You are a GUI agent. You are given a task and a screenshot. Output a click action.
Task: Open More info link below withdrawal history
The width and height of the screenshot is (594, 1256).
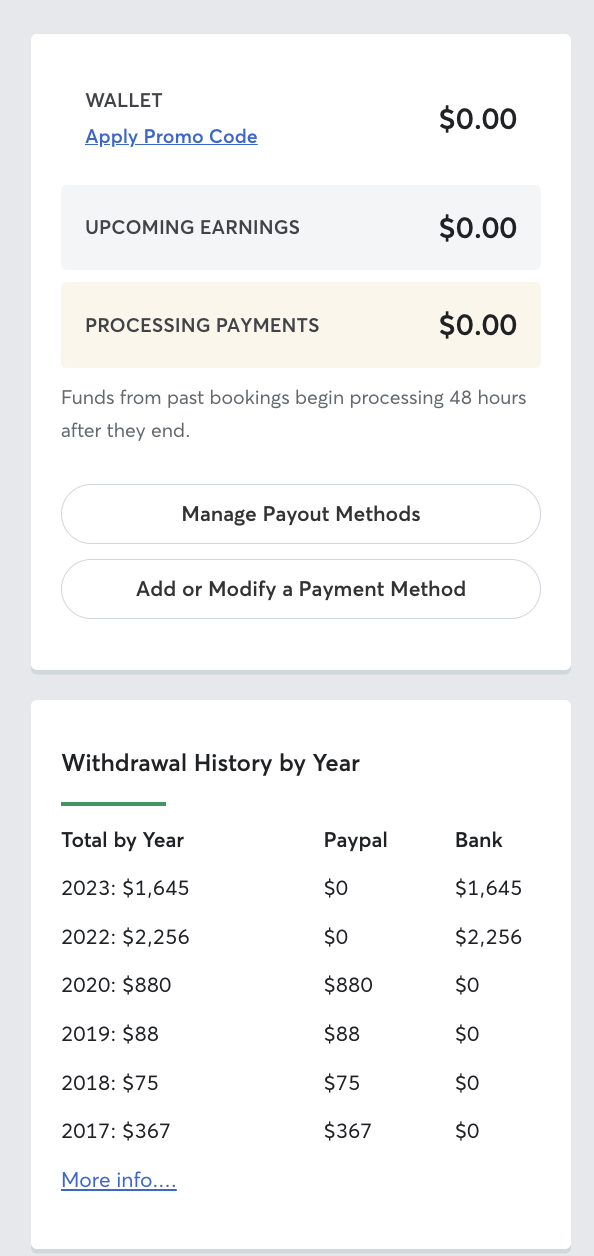pos(119,1180)
